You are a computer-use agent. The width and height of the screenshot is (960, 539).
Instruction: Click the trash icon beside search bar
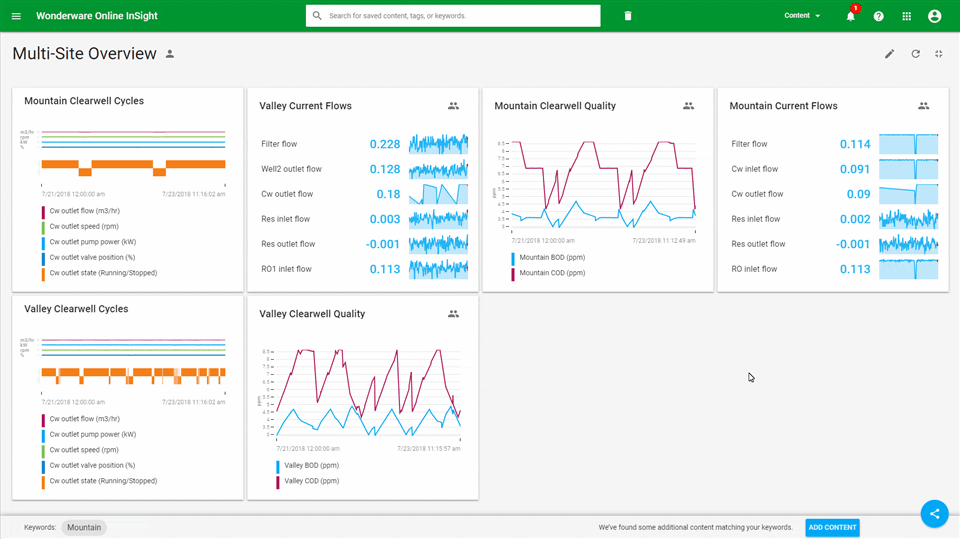tap(628, 16)
